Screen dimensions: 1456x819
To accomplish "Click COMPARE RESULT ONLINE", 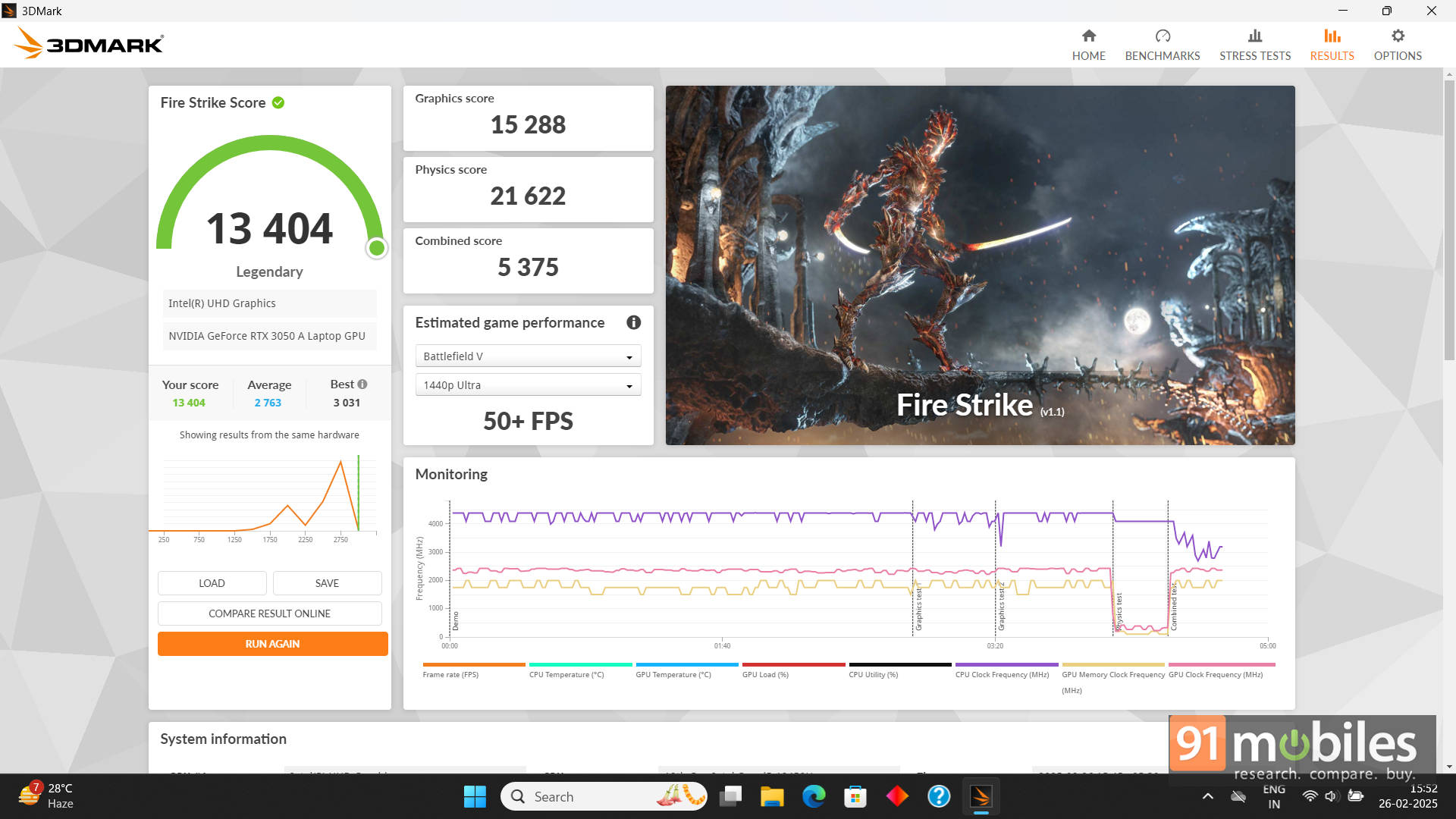I will point(269,613).
